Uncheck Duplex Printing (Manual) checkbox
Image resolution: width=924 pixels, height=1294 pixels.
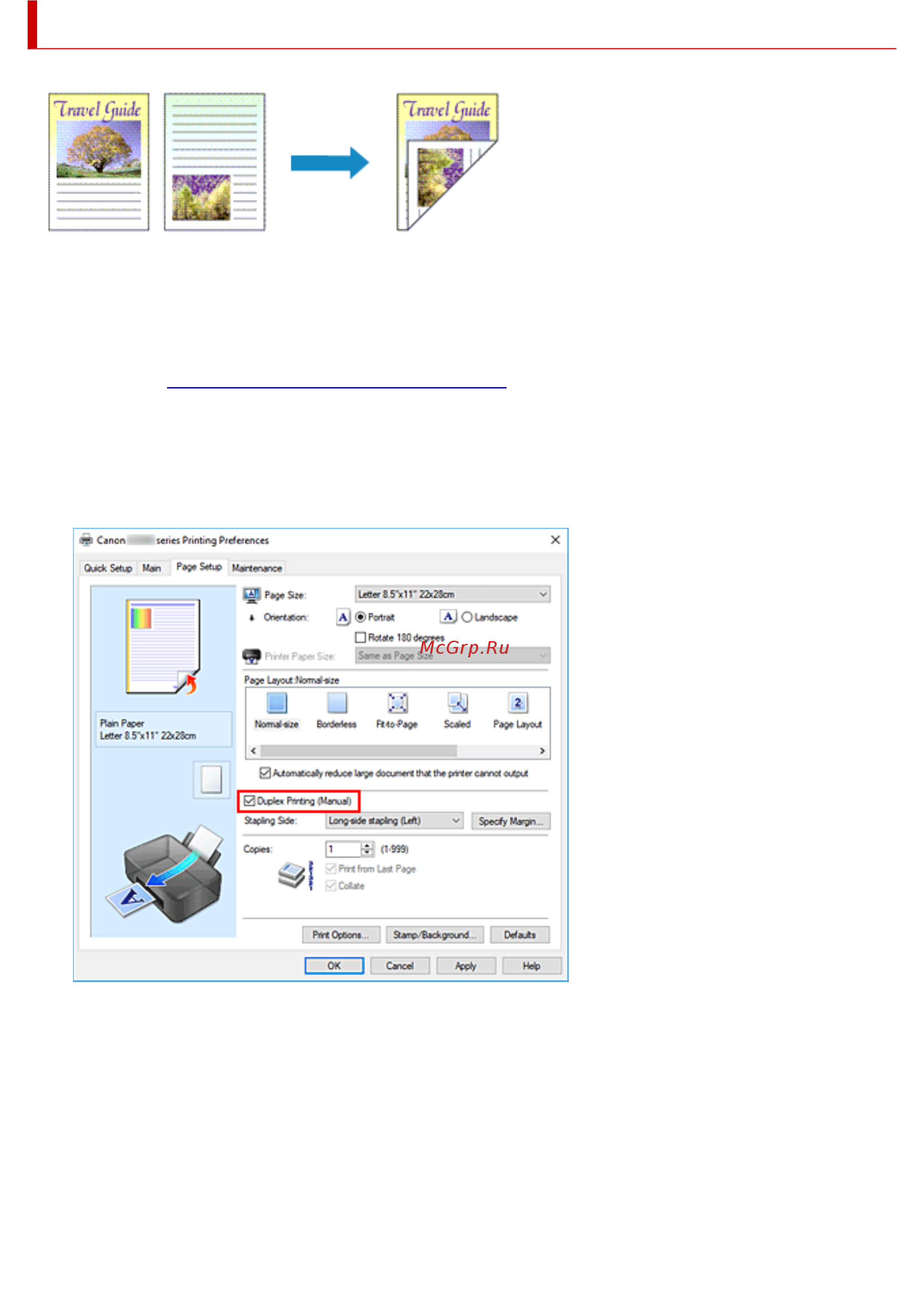249,801
